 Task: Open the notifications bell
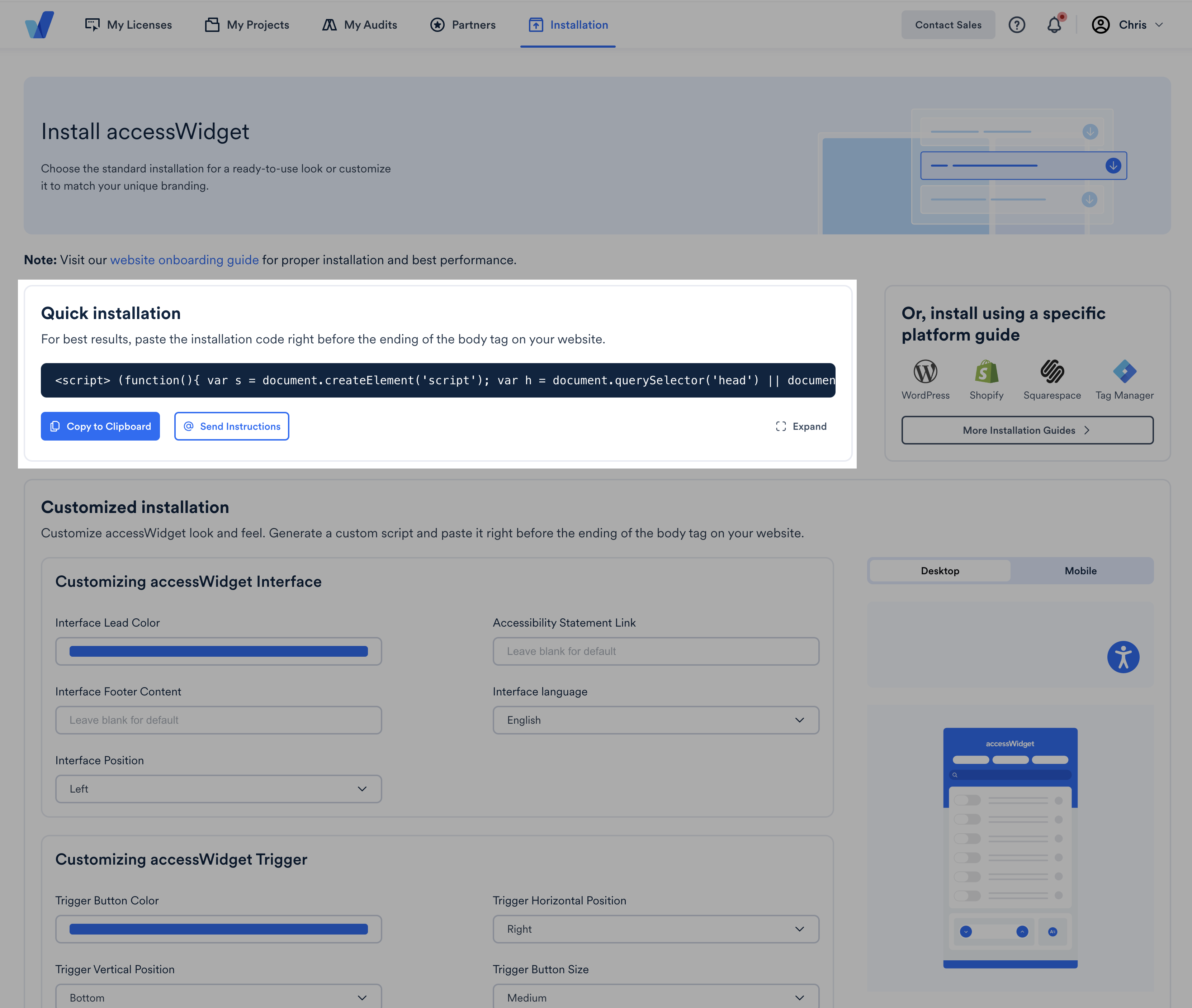pyautogui.click(x=1054, y=25)
